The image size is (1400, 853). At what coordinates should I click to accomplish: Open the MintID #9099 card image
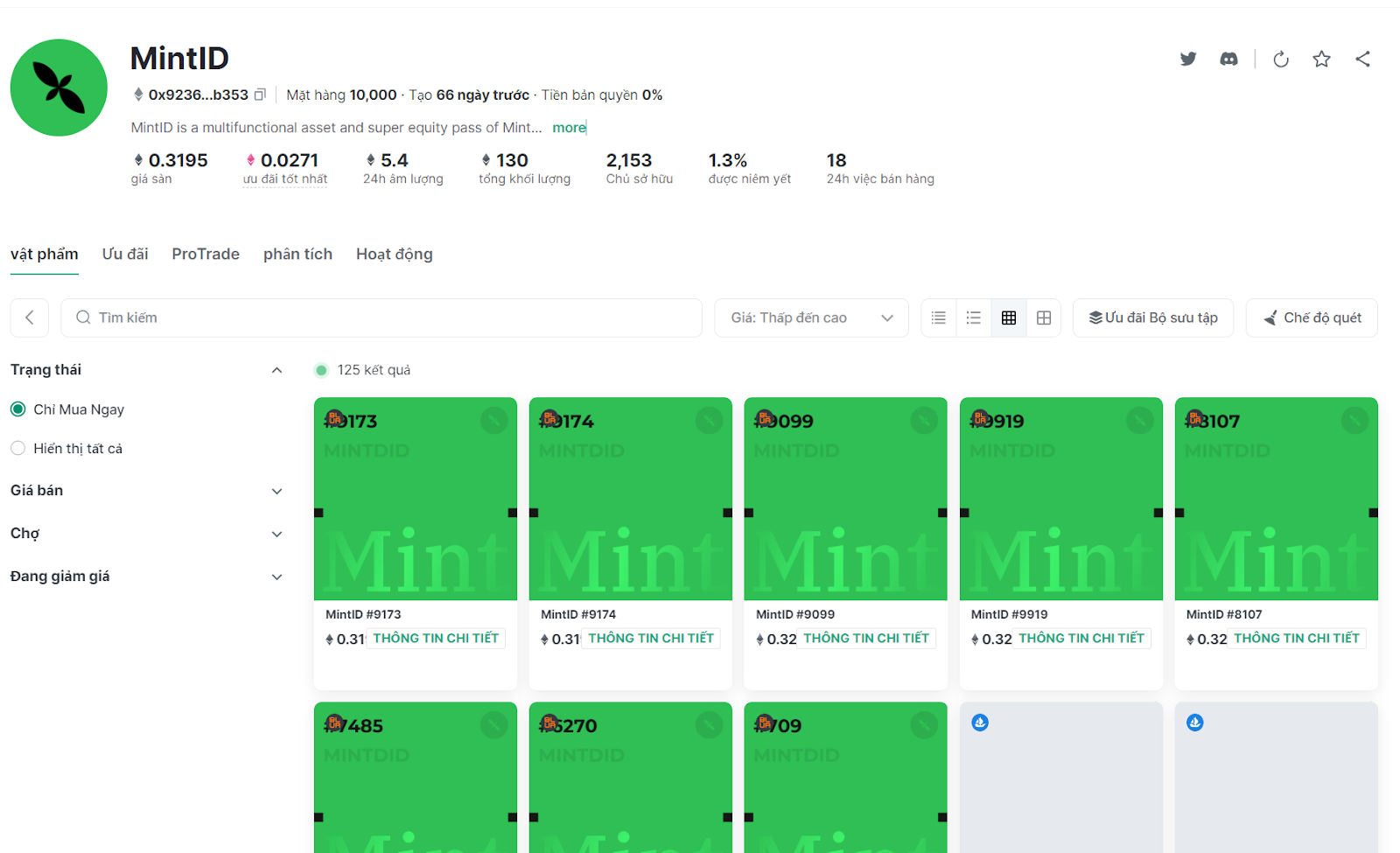[x=845, y=499]
